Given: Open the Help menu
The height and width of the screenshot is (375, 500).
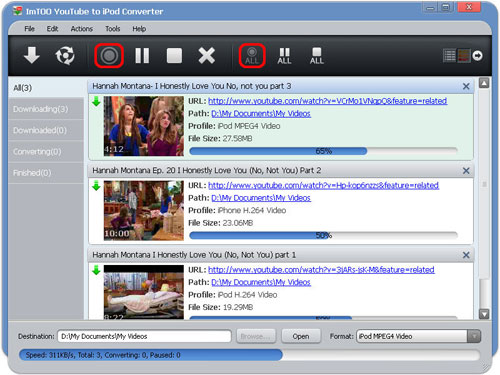Looking at the screenshot, I should [x=139, y=29].
